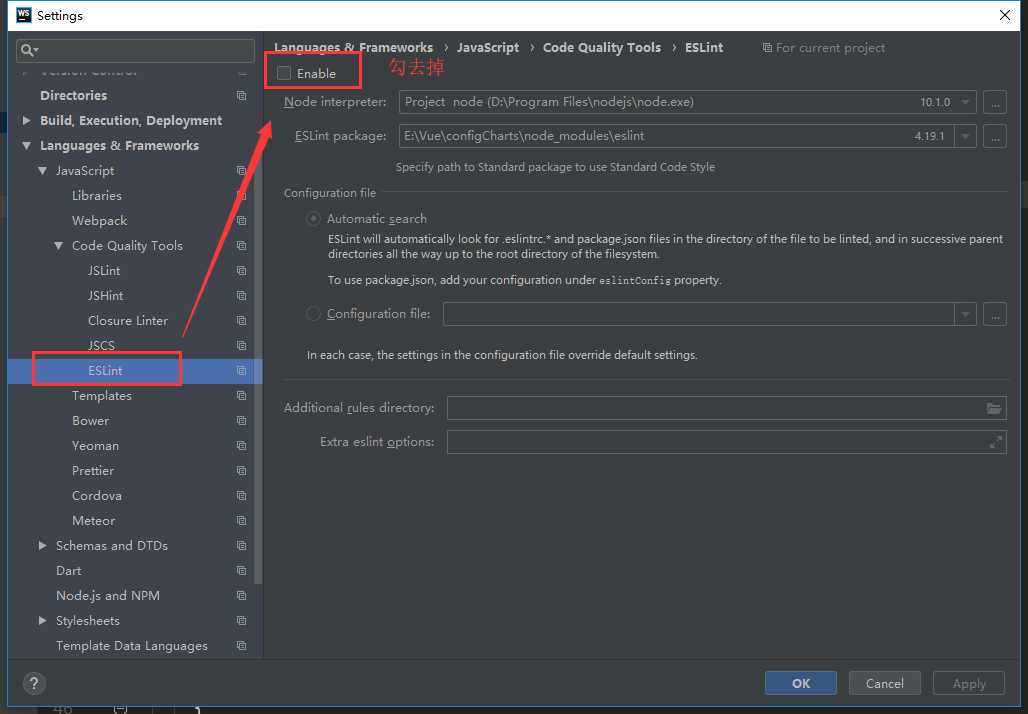Click project-level icon beside Bower
1028x714 pixels.
(x=241, y=421)
